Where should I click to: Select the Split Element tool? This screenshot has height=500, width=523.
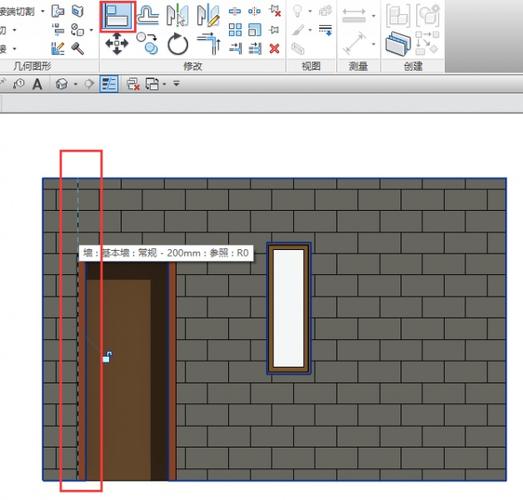(x=234, y=11)
